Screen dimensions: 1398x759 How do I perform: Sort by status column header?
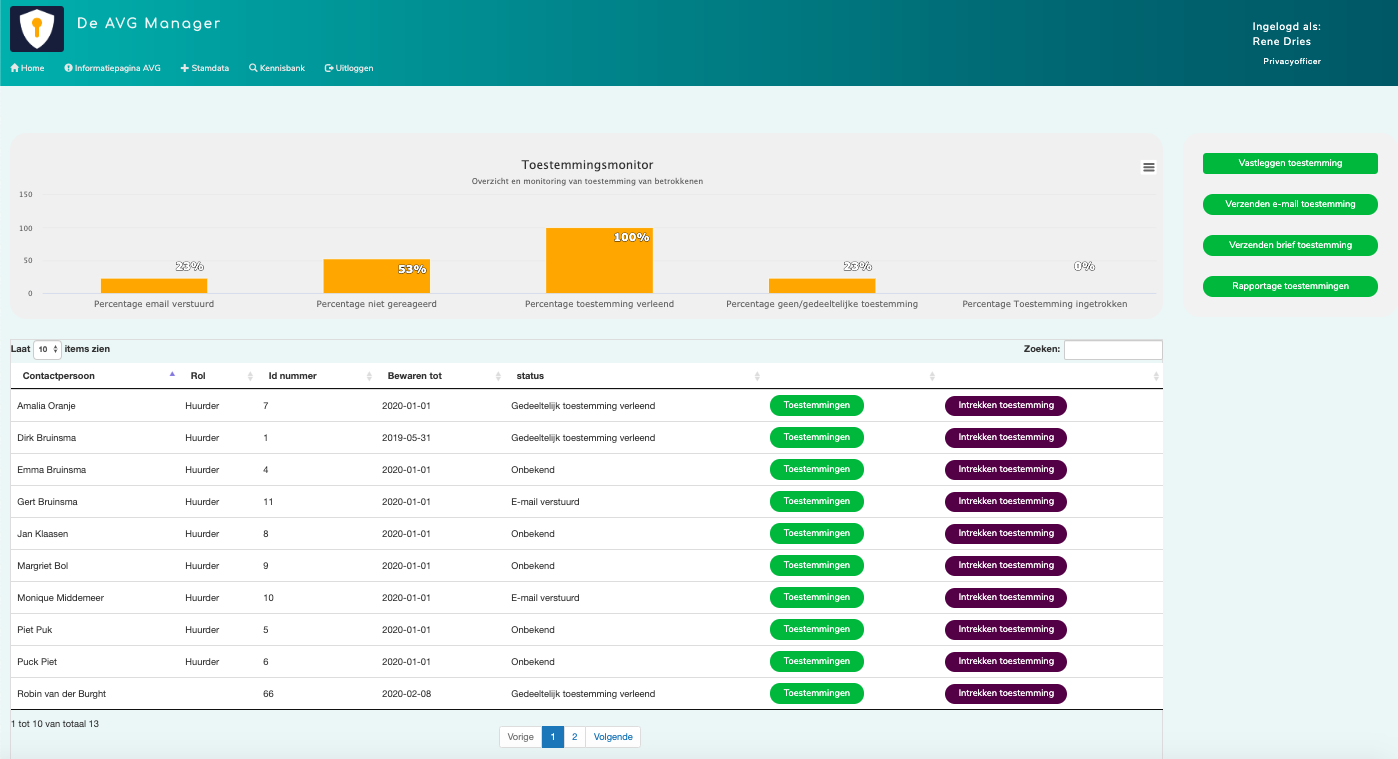click(634, 376)
